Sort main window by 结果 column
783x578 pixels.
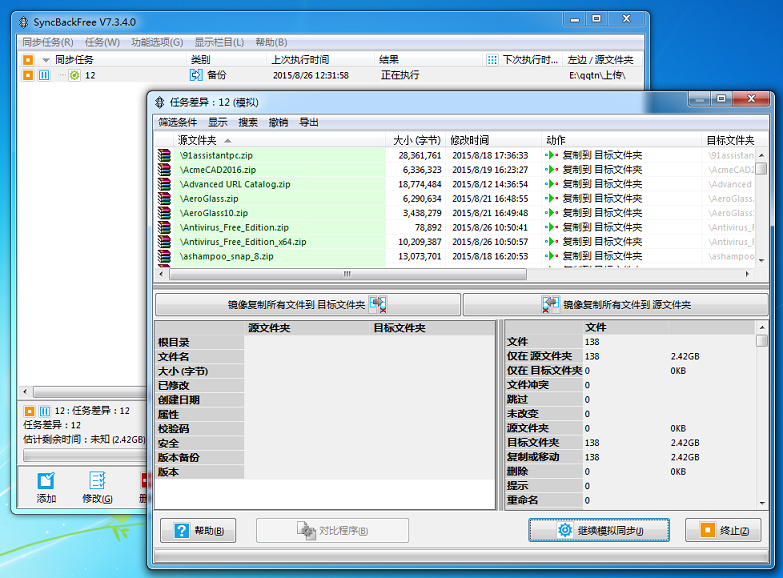click(389, 60)
